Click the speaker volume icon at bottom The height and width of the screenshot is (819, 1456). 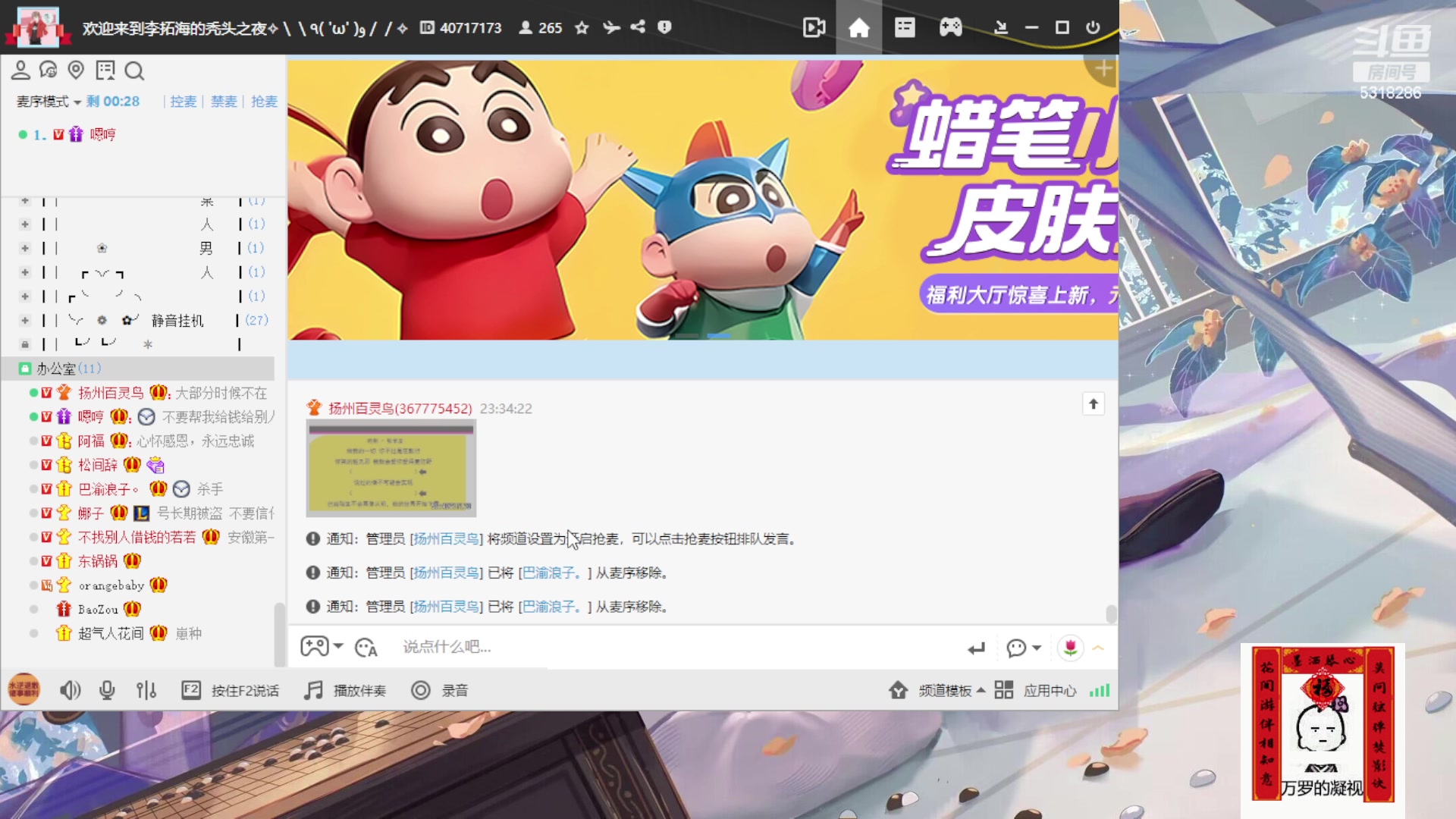tap(70, 690)
